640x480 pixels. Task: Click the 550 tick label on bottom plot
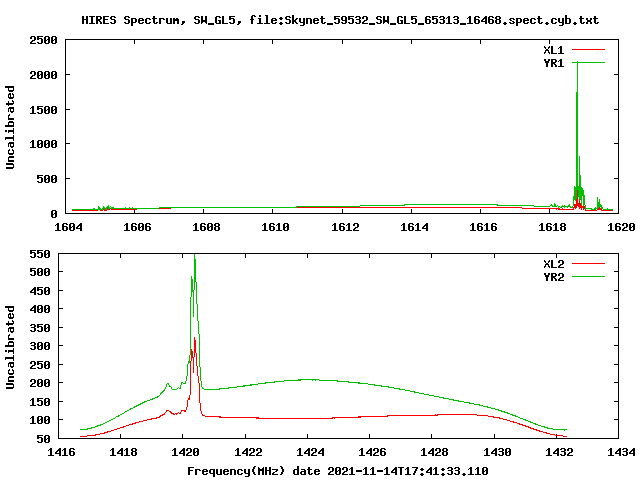[40, 254]
